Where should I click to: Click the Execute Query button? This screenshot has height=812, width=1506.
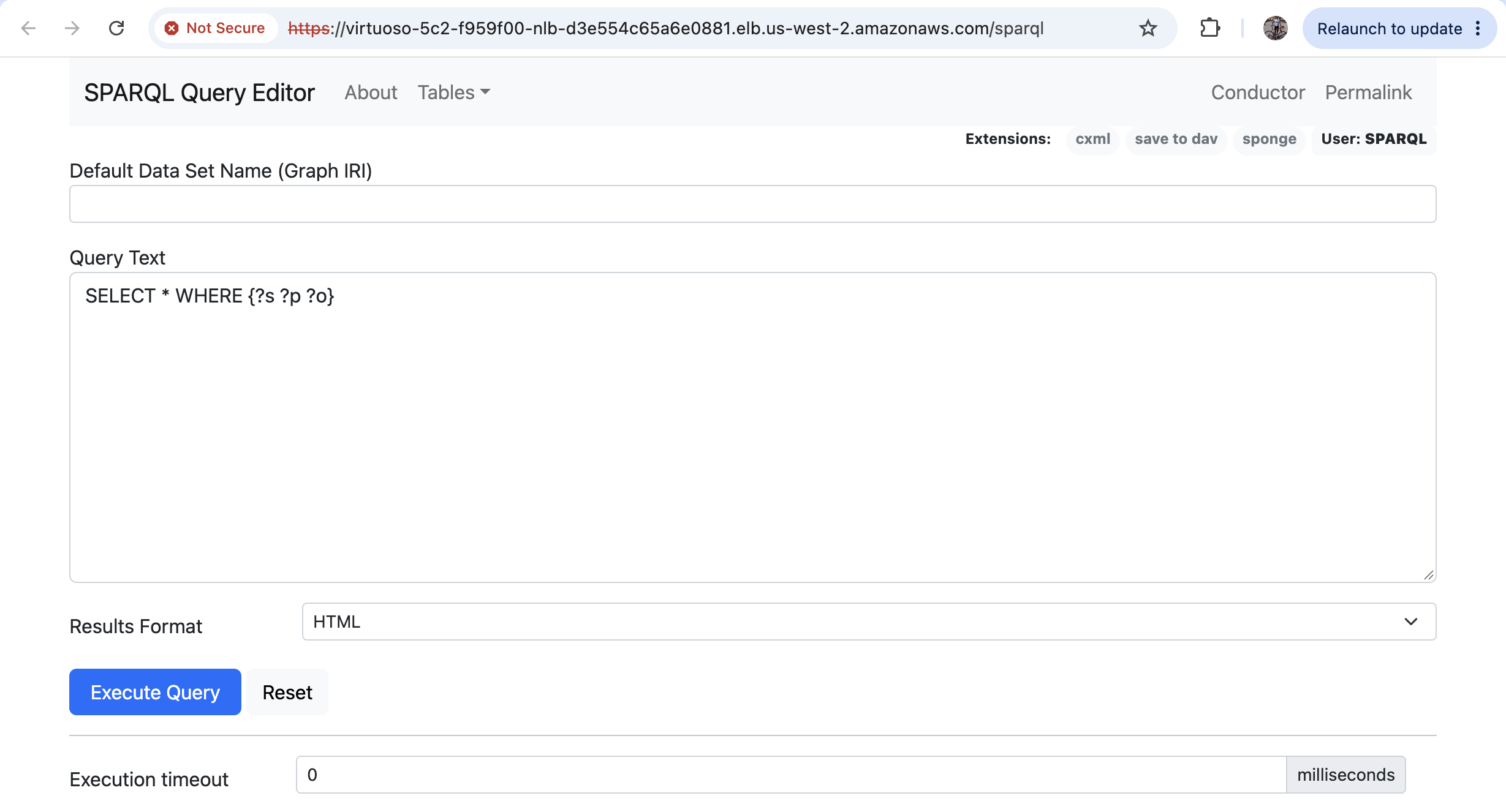point(155,692)
